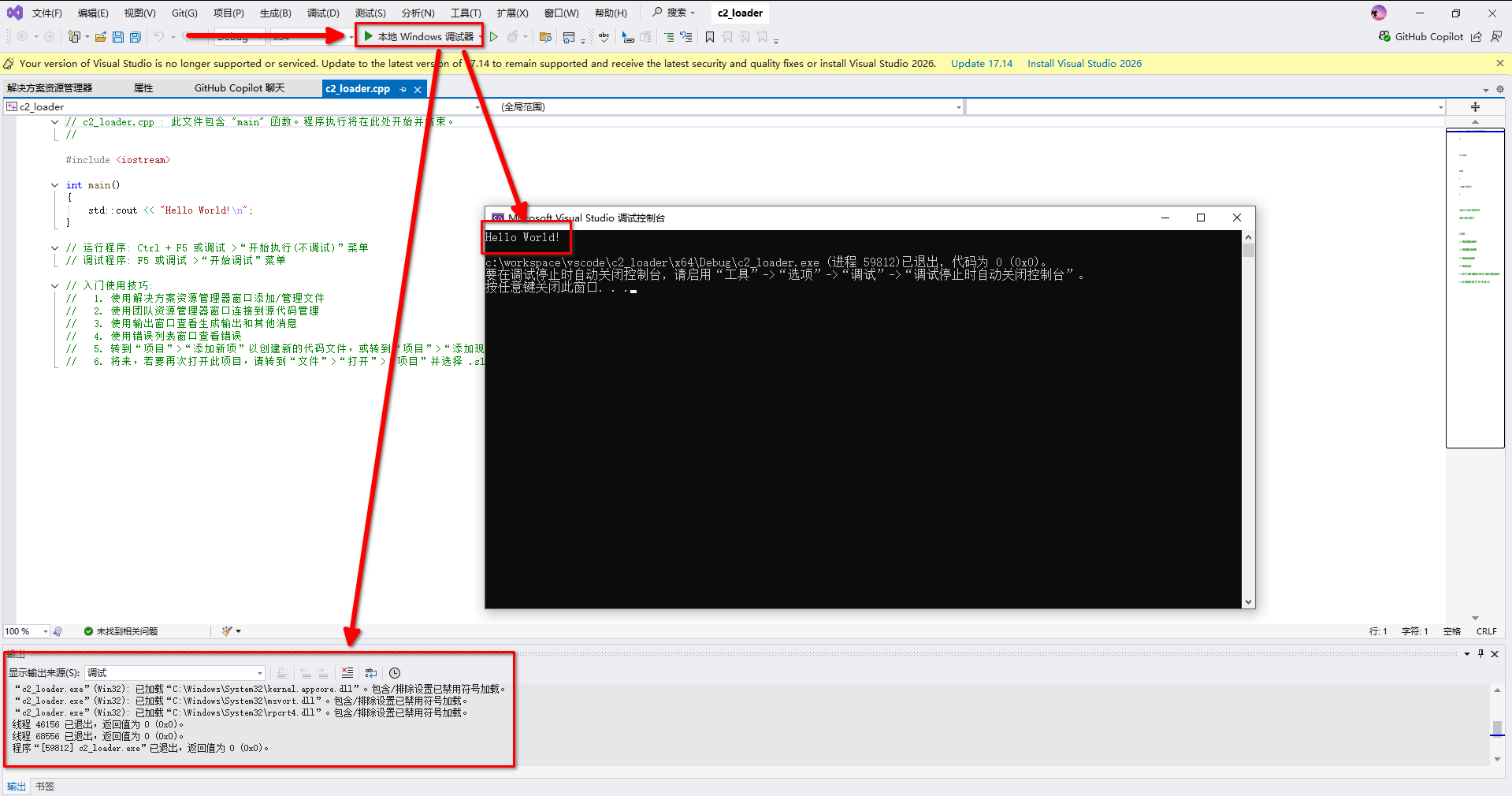
Task: Switch to the GitHub Copilot 聊天 tab
Action: point(240,88)
